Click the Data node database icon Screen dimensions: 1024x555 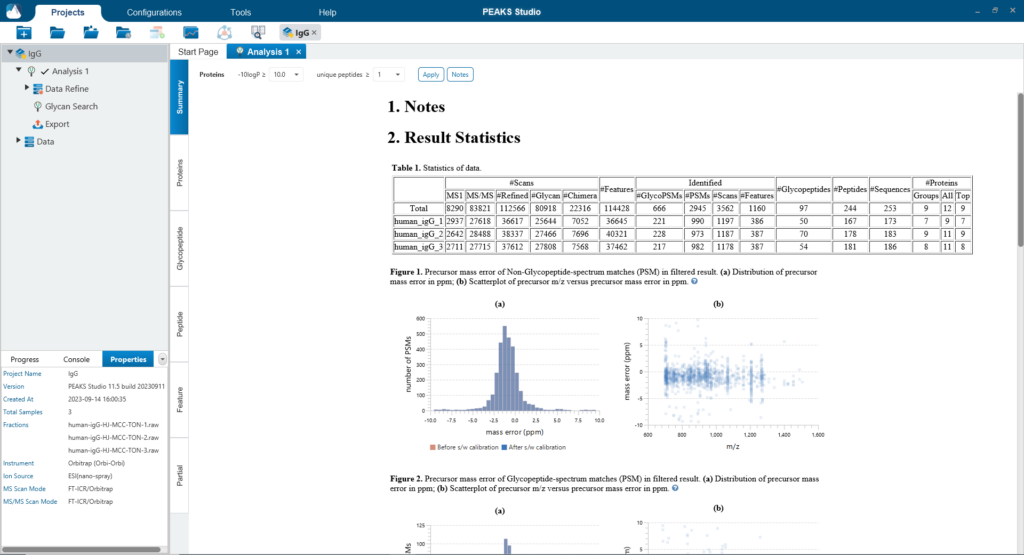pyautogui.click(x=29, y=142)
